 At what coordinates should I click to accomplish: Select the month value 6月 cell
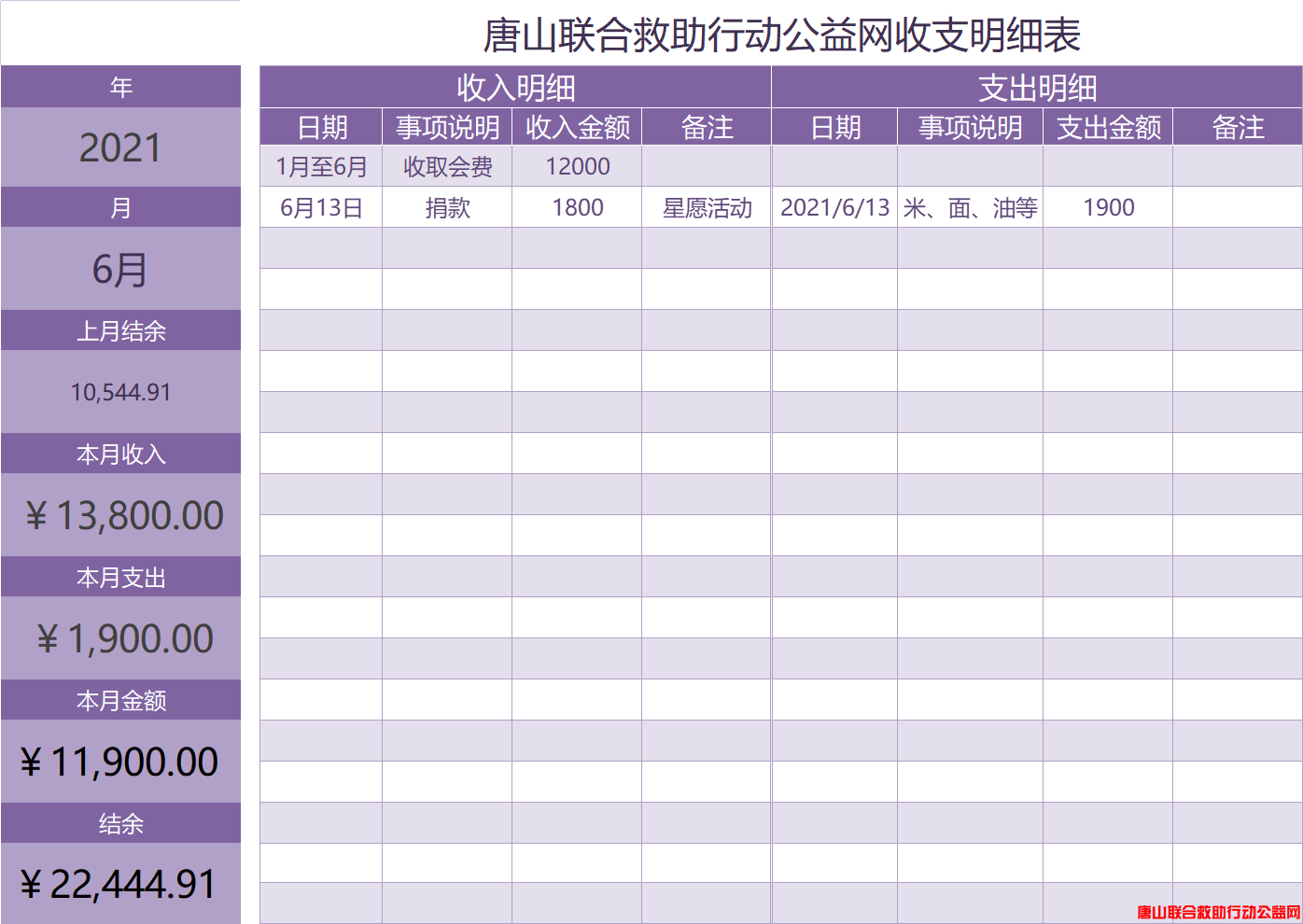click(120, 270)
